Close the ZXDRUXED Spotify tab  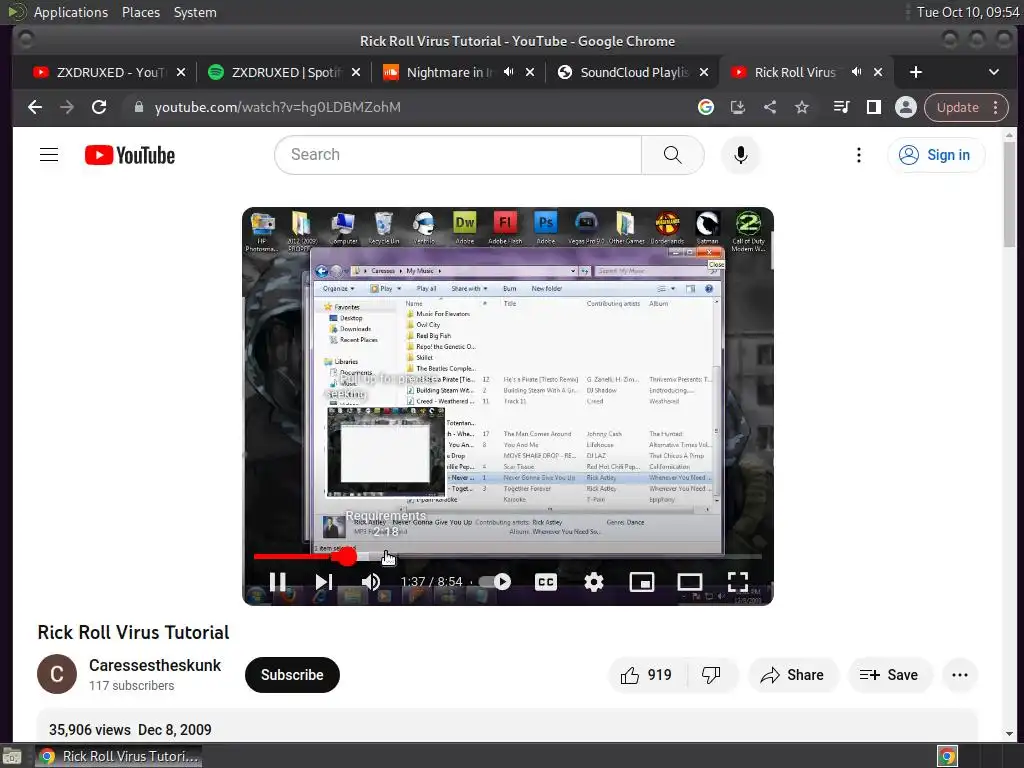(x=356, y=72)
